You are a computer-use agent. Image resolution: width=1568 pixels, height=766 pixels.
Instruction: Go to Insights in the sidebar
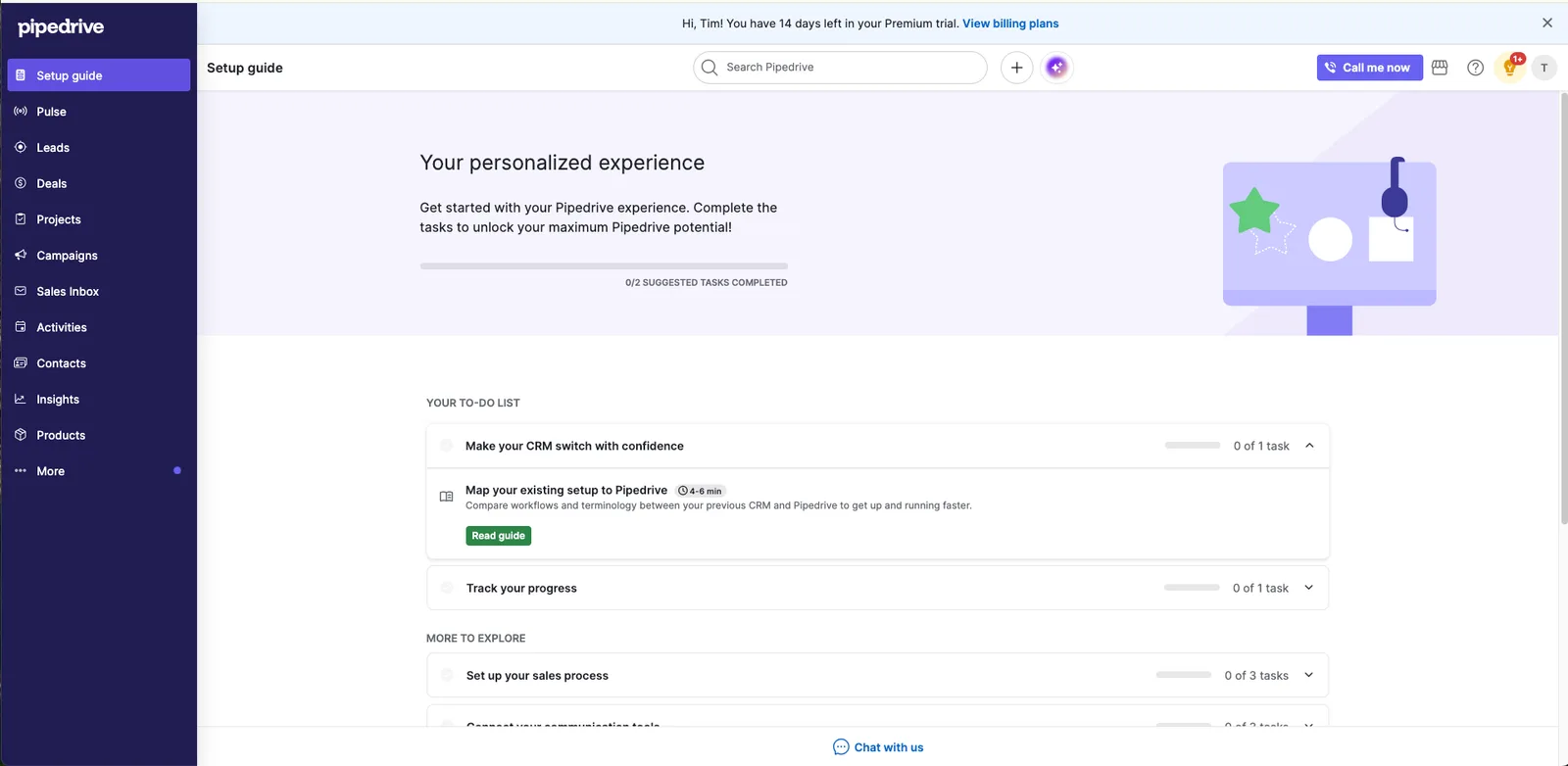click(x=99, y=400)
